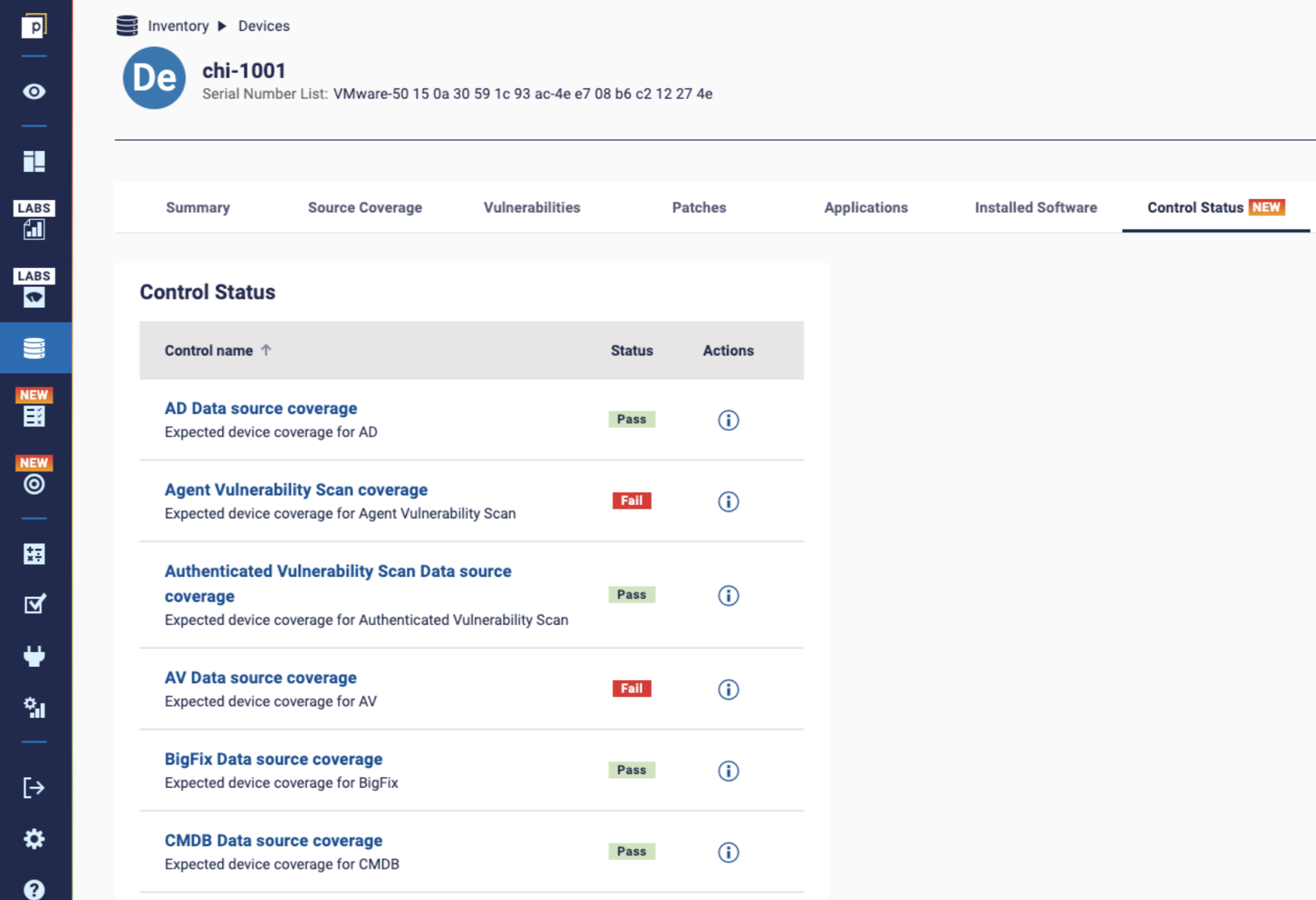This screenshot has width=1316, height=900.
Task: Open BigFix Data source coverage link
Action: (274, 759)
